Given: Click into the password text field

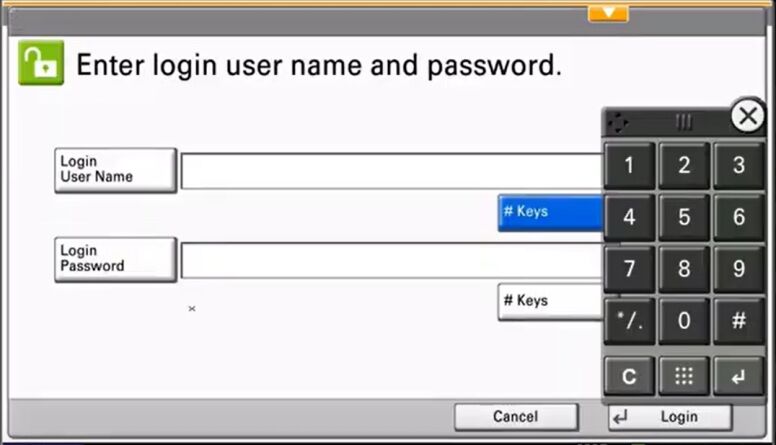Looking at the screenshot, I should click(x=392, y=260).
